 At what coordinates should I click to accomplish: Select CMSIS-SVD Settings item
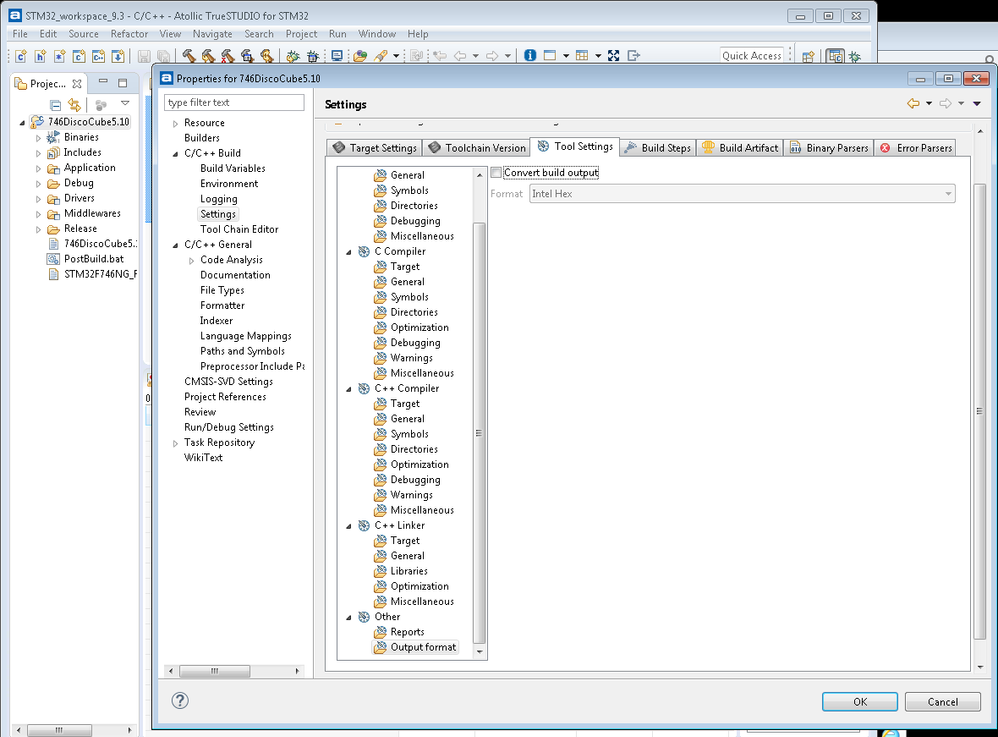[x=228, y=381]
